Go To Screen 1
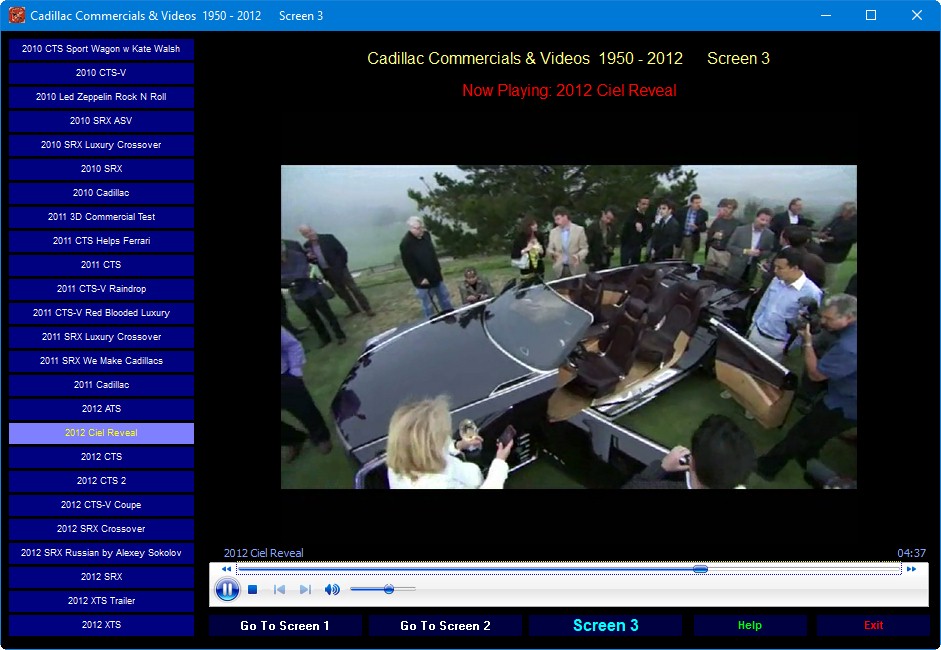941x650 pixels. point(285,626)
